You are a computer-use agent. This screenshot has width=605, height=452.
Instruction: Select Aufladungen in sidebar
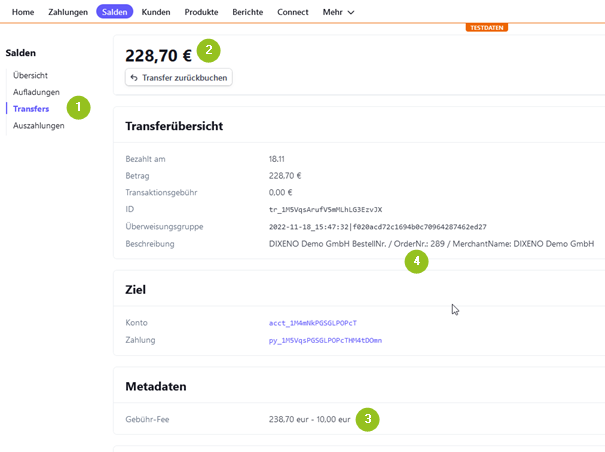click(x=36, y=92)
